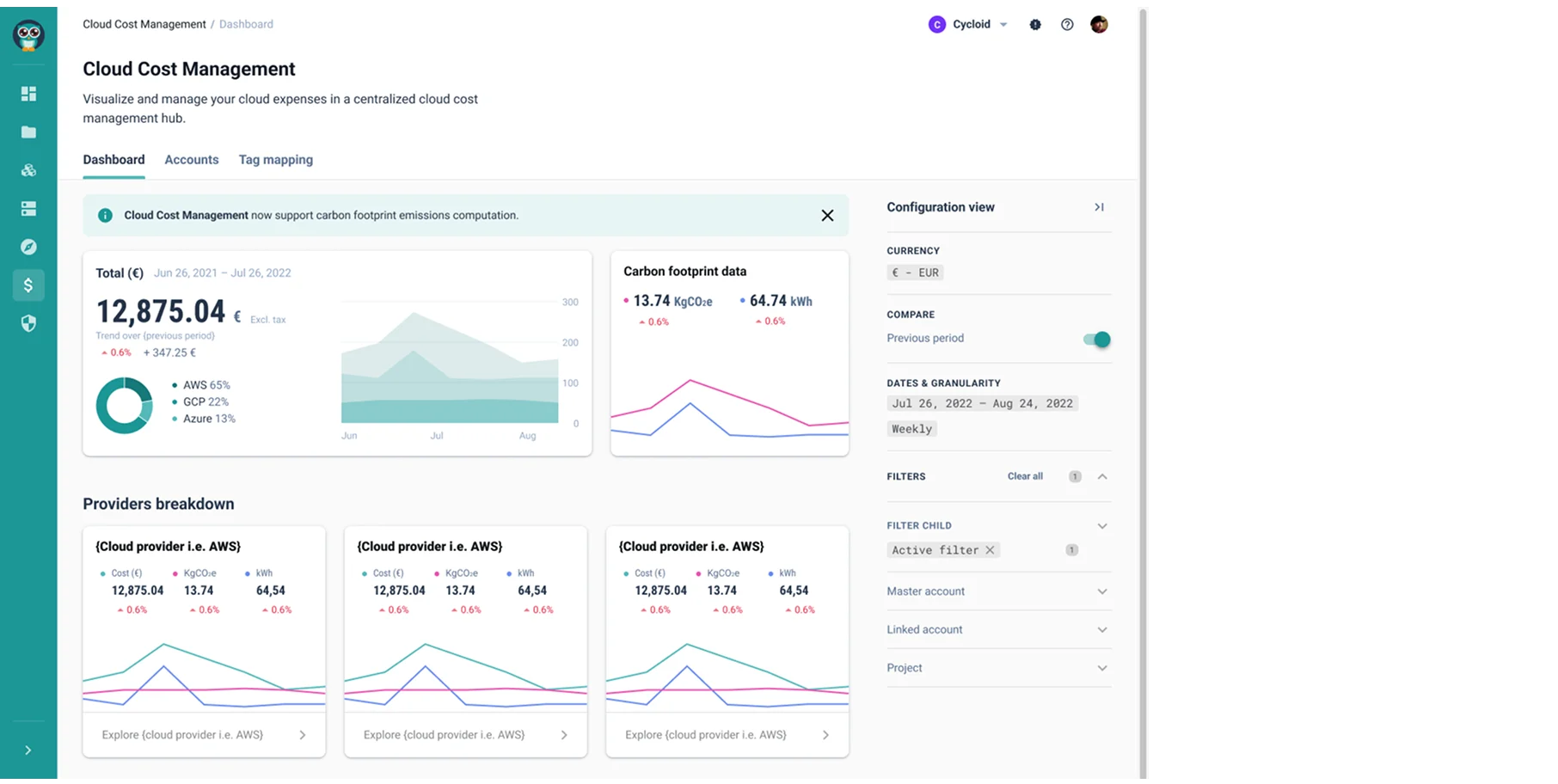The height and width of the screenshot is (784, 1558).
Task: Disable the Previous period compare toggle
Action: pos(1096,340)
